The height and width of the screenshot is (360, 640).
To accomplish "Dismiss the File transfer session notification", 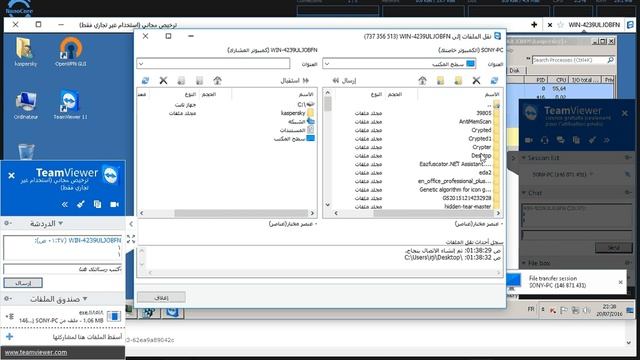I will pos(620,282).
